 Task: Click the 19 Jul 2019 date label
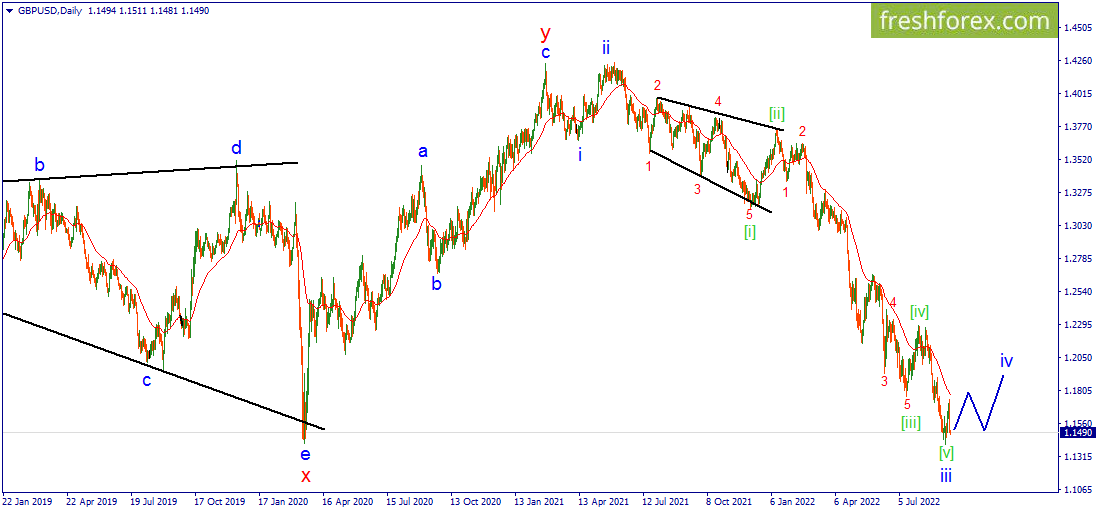click(153, 502)
